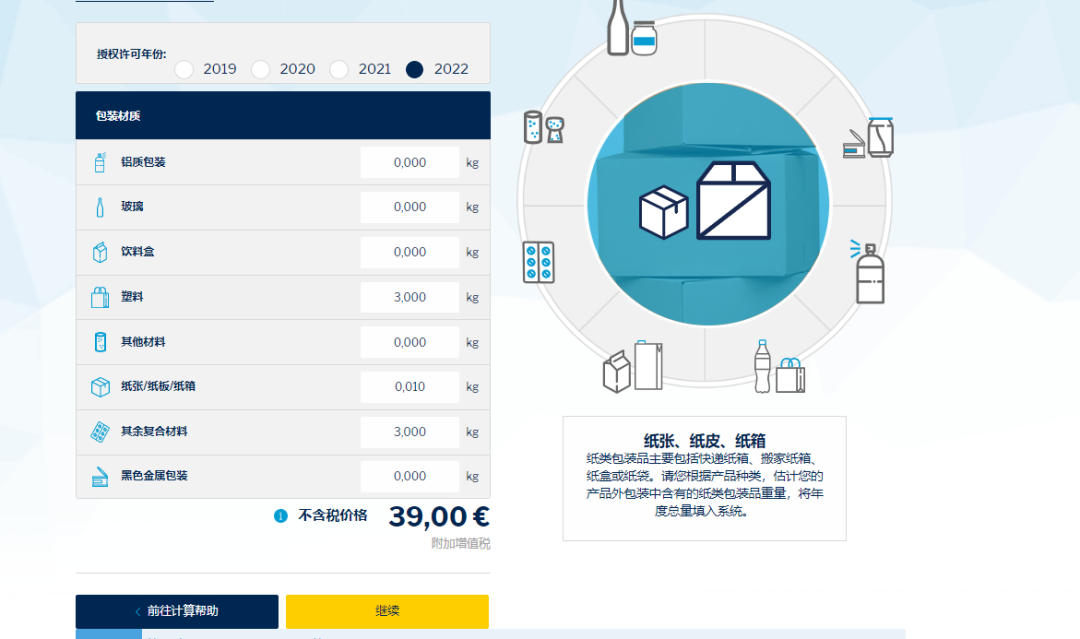The height and width of the screenshot is (639, 1080).
Task: Click the 塑料 weight input field
Action: [x=409, y=296]
